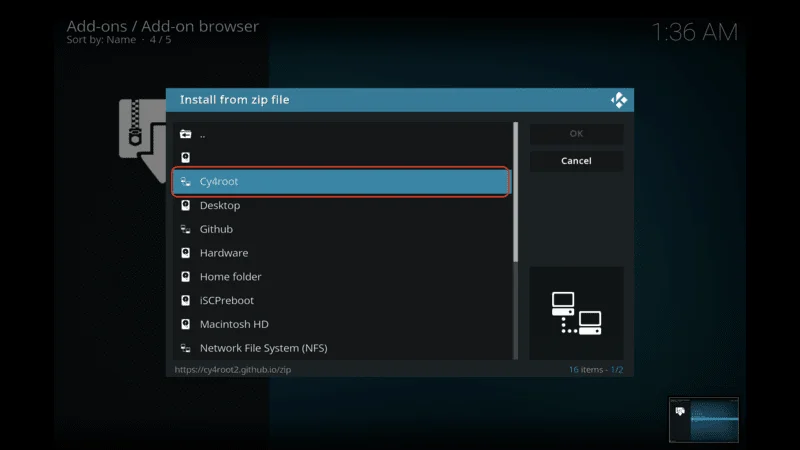
Task: Open the Hardware entry
Action: click(342, 253)
